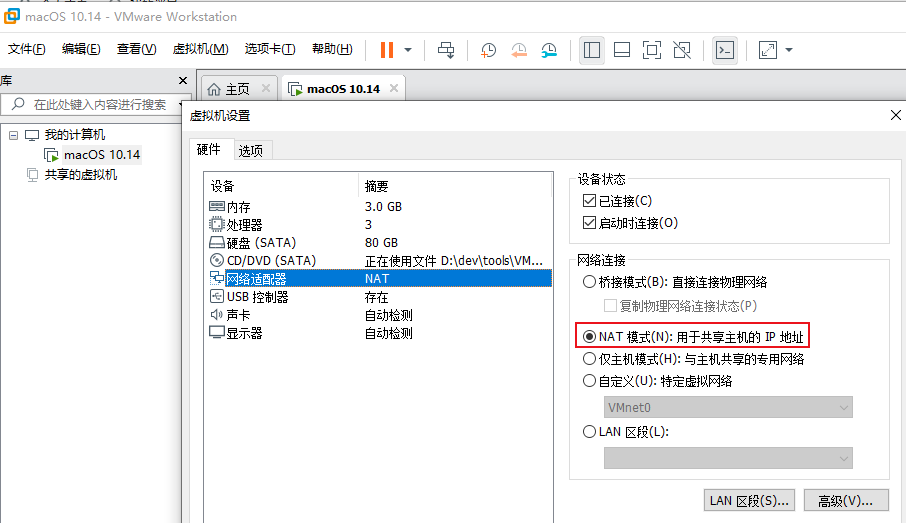Take a snapshot with the clock-plus icon

click(x=488, y=50)
